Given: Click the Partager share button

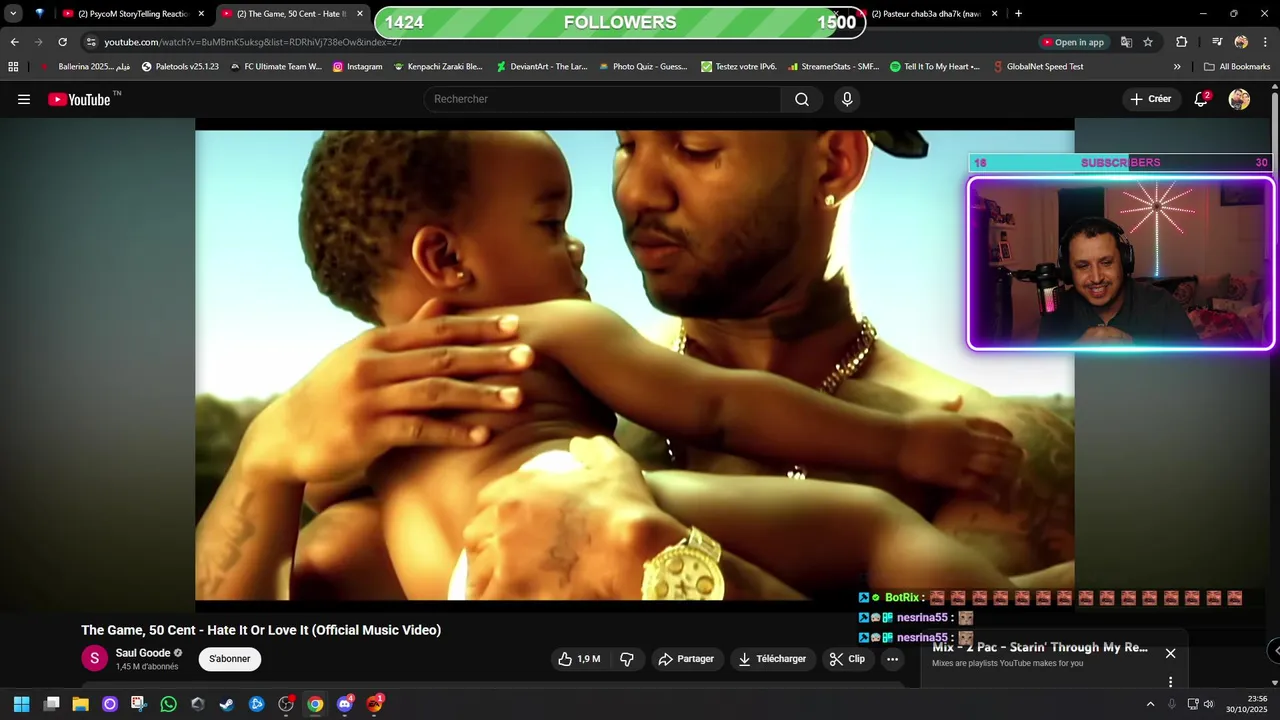Looking at the screenshot, I should pos(686,659).
